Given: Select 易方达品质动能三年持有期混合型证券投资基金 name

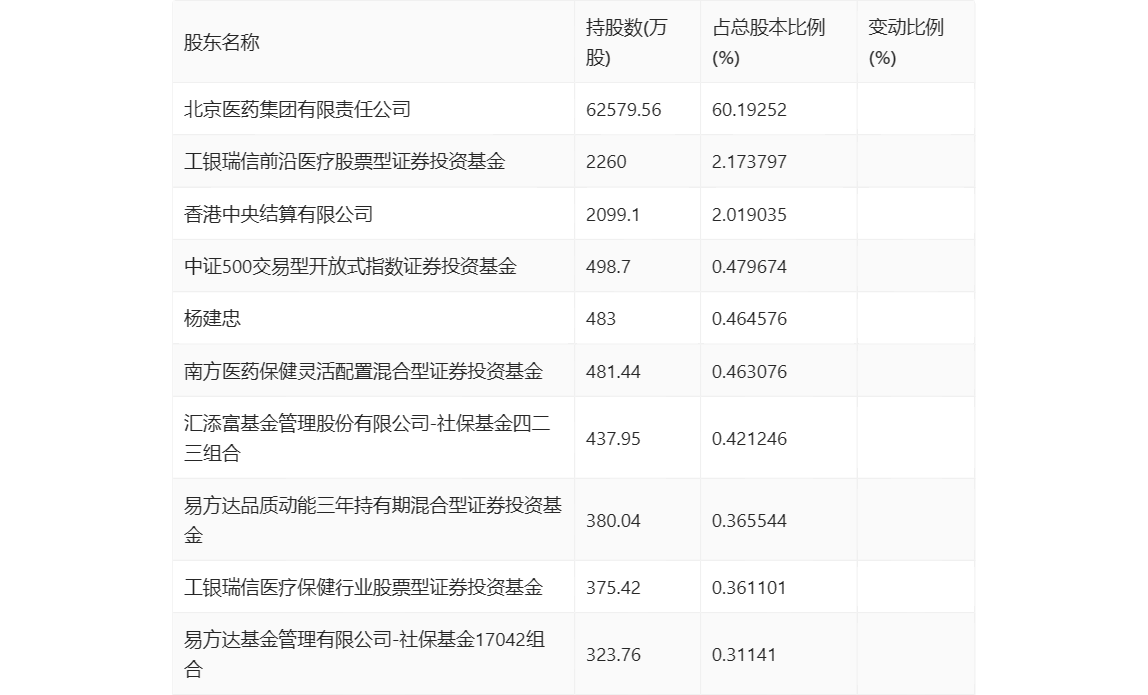Looking at the screenshot, I should [373, 520].
